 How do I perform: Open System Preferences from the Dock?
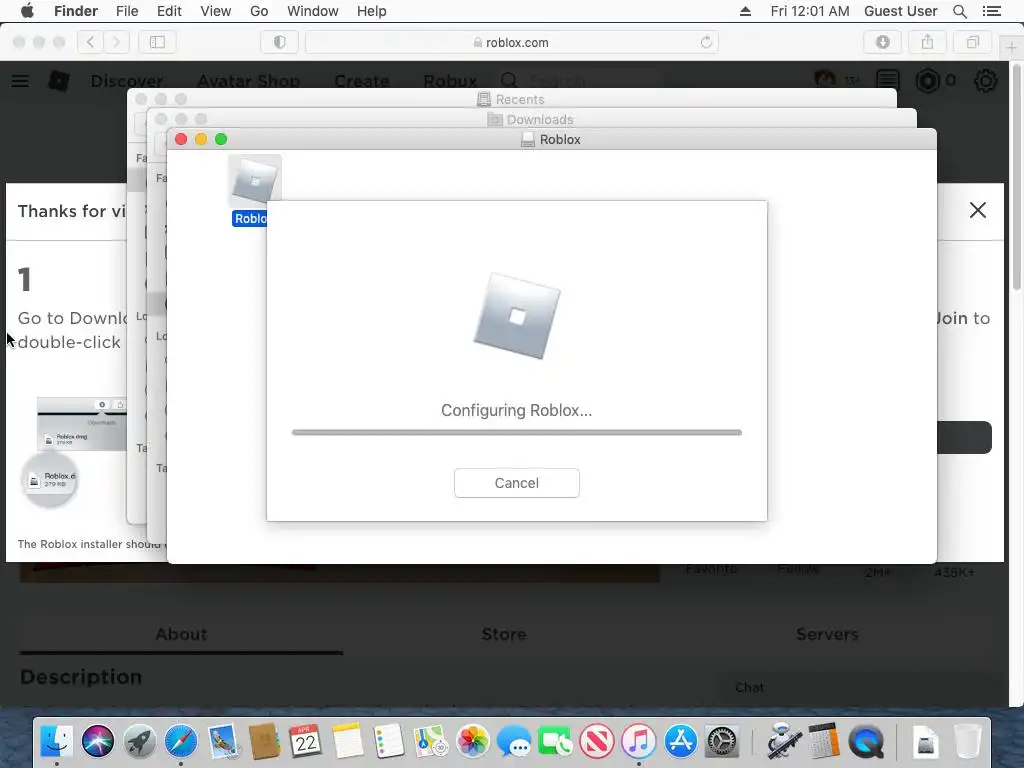[x=722, y=742]
